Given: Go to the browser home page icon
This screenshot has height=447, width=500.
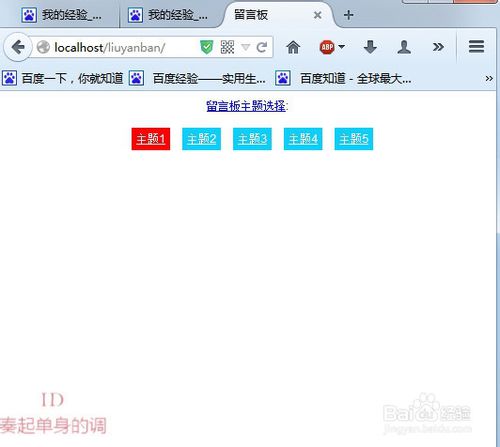Looking at the screenshot, I should tap(293, 47).
